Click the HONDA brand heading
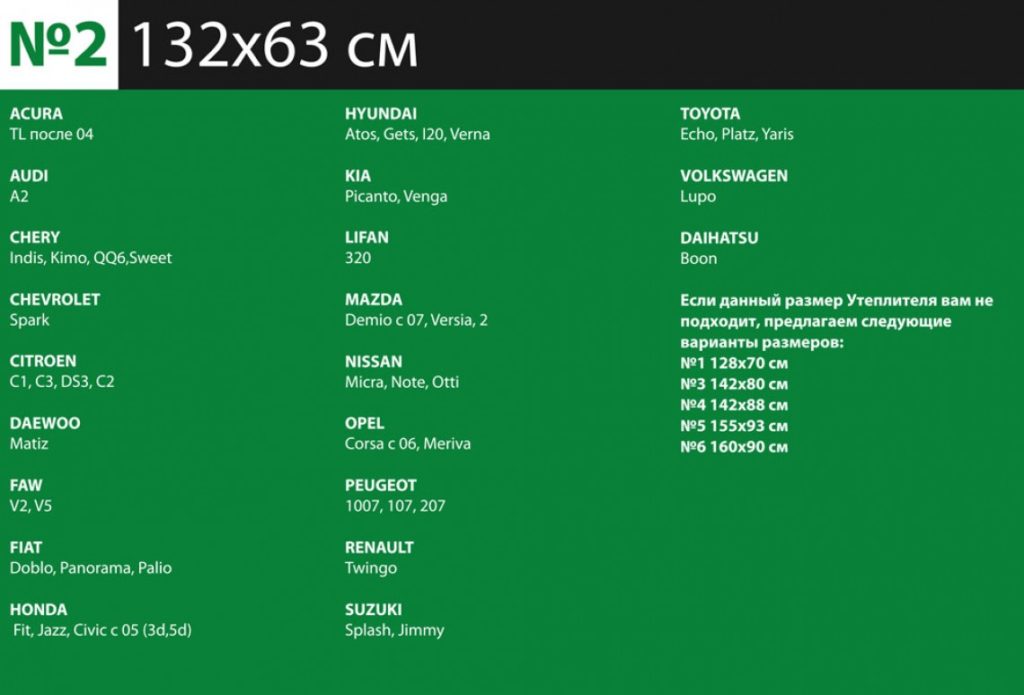Screen dimensions: 1024x695 click(x=39, y=609)
